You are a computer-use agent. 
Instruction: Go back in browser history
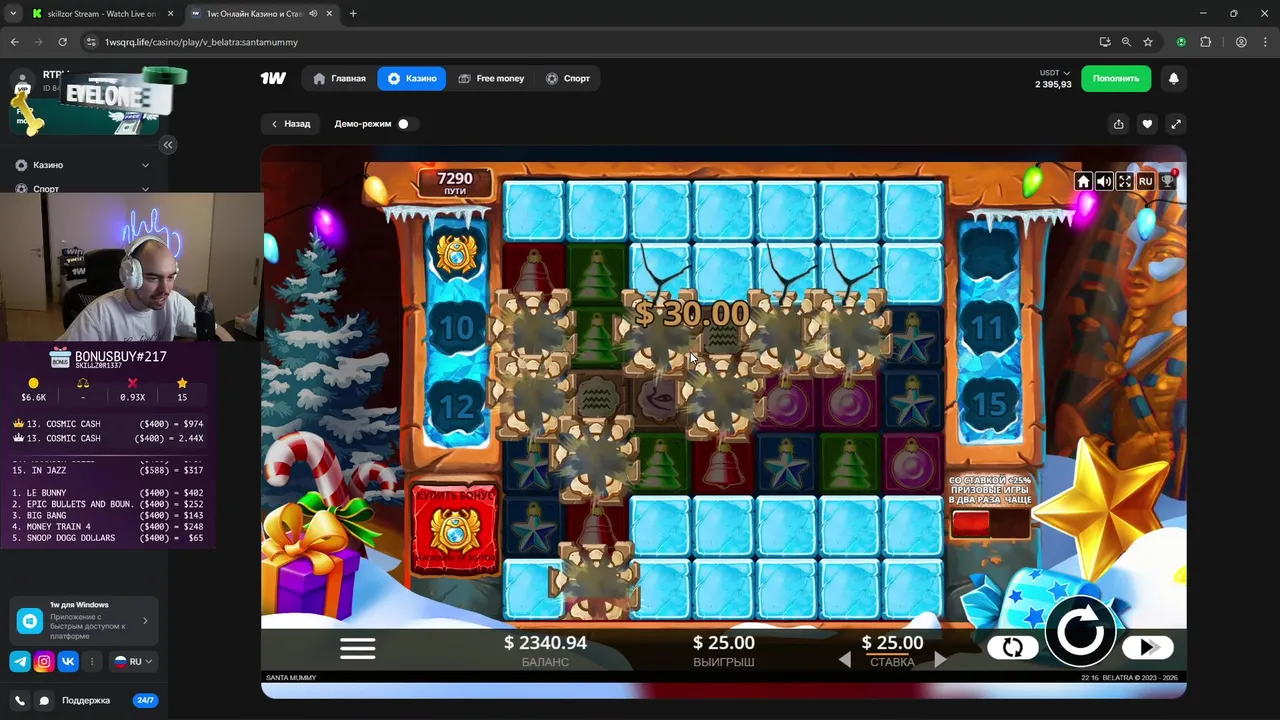(x=14, y=42)
